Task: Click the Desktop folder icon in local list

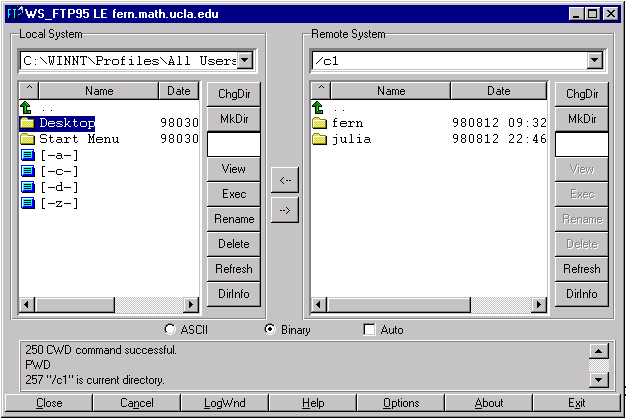Action: 27,123
